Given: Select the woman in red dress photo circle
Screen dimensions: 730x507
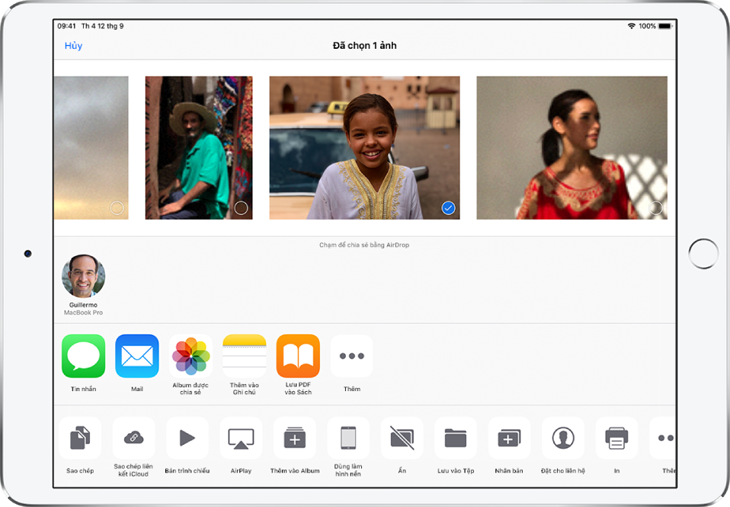Looking at the screenshot, I should tap(656, 208).
